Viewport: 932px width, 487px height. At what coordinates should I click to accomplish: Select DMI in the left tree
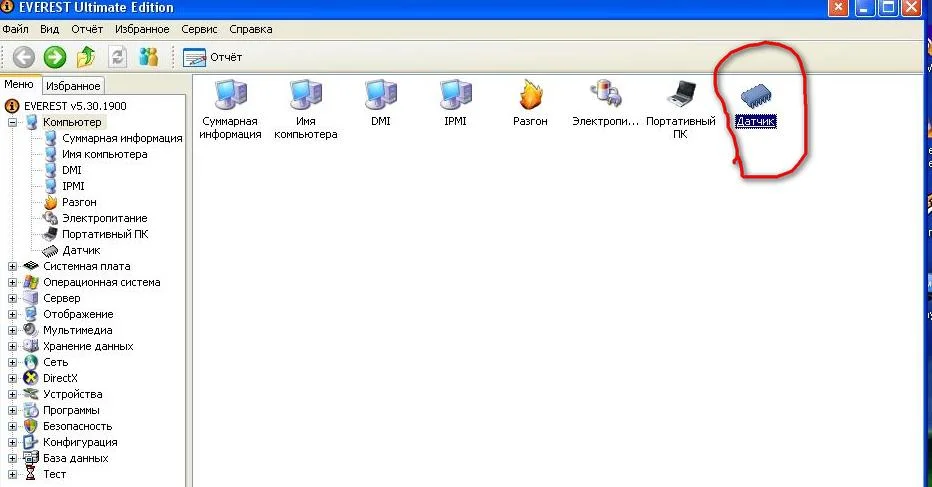71,170
